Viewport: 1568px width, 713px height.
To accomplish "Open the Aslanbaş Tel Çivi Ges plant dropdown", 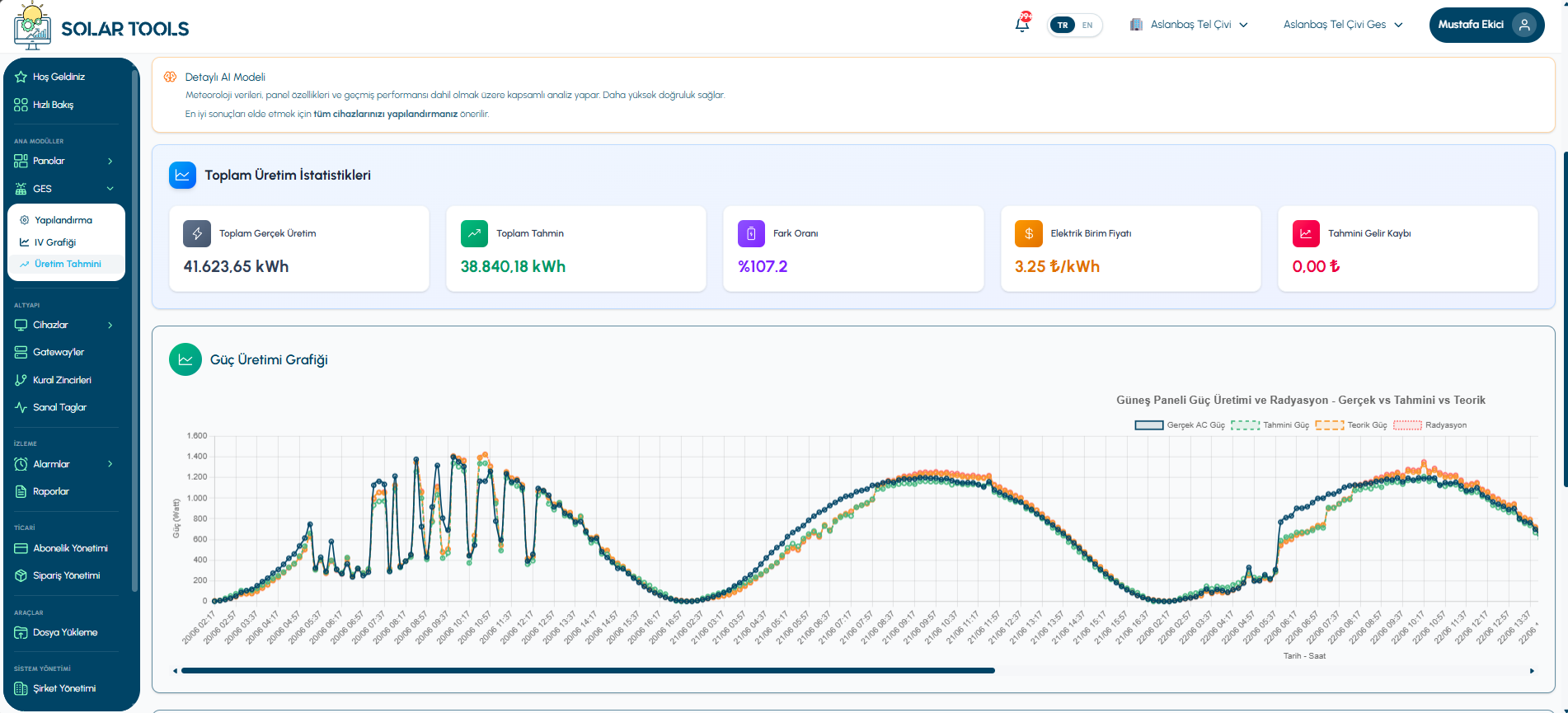I will (1343, 25).
